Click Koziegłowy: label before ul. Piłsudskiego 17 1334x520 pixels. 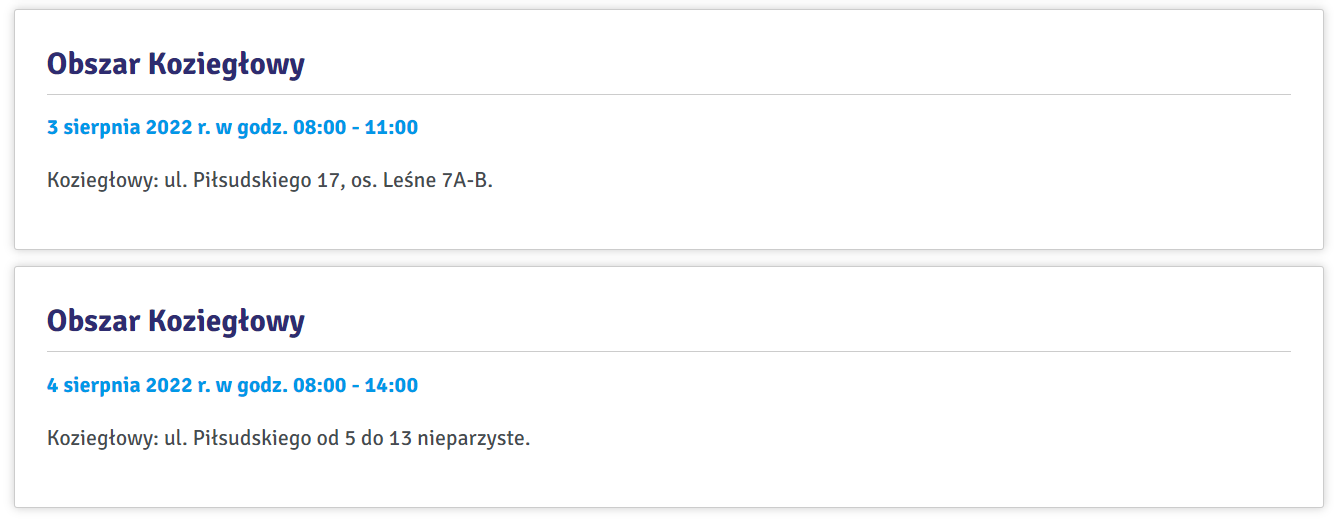click(103, 182)
